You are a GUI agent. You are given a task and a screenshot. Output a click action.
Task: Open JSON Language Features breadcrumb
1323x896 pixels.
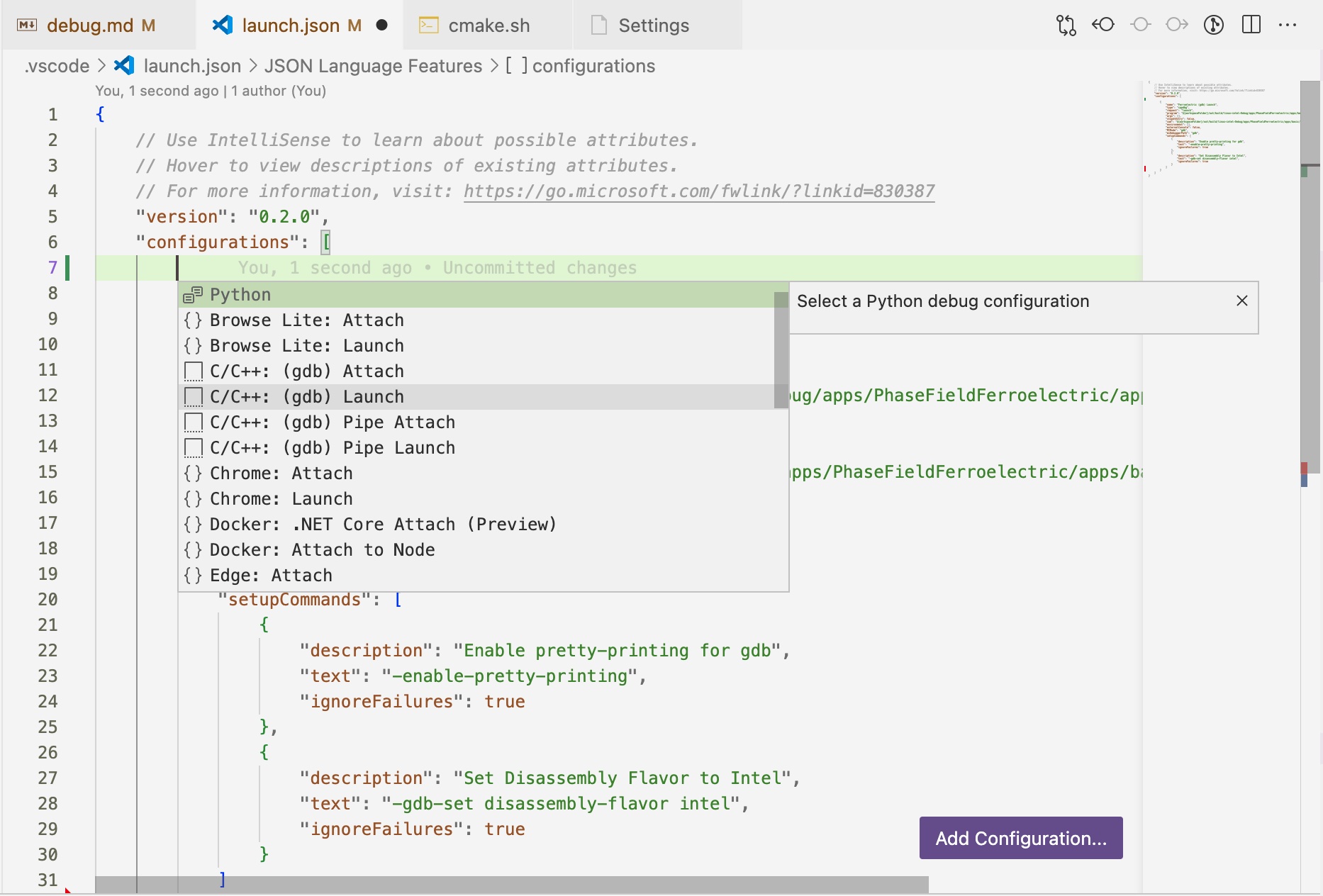click(373, 66)
